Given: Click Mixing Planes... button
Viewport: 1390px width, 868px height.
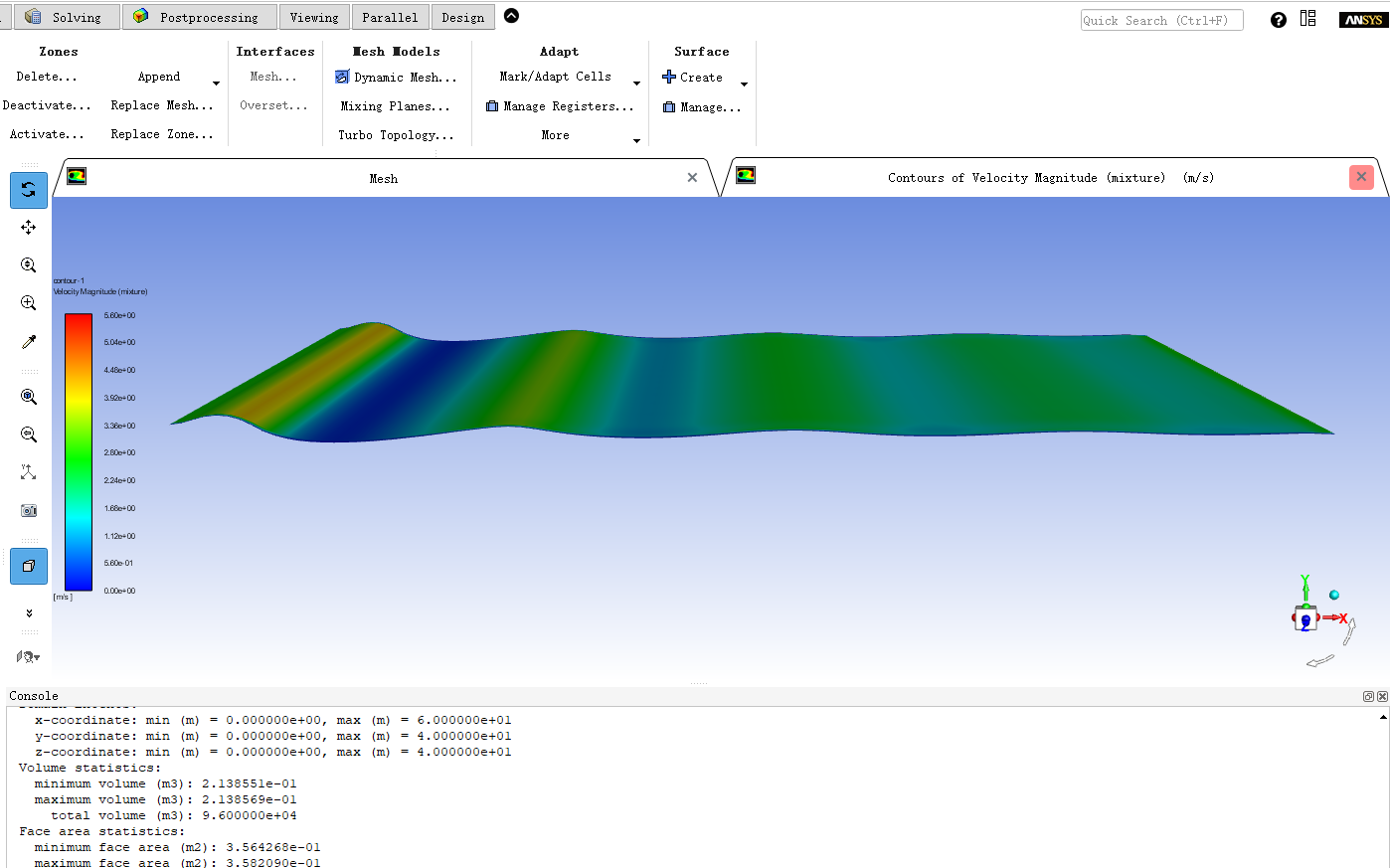Looking at the screenshot, I should (395, 106).
